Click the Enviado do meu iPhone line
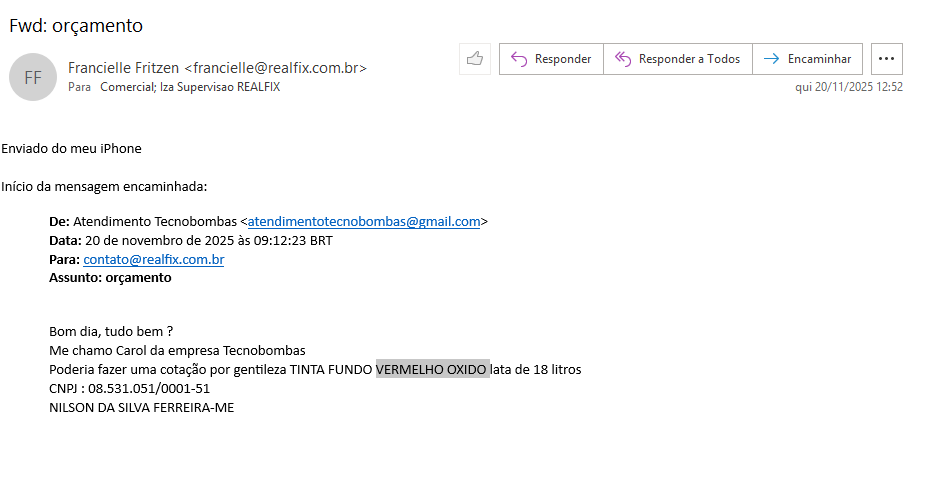The height and width of the screenshot is (502, 926). pos(71,149)
